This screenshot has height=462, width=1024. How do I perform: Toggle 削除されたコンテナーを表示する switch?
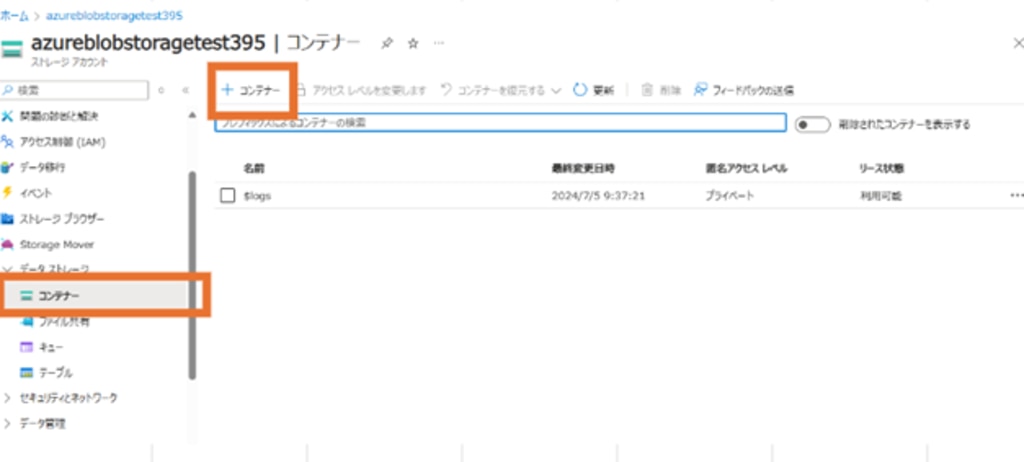(812, 124)
